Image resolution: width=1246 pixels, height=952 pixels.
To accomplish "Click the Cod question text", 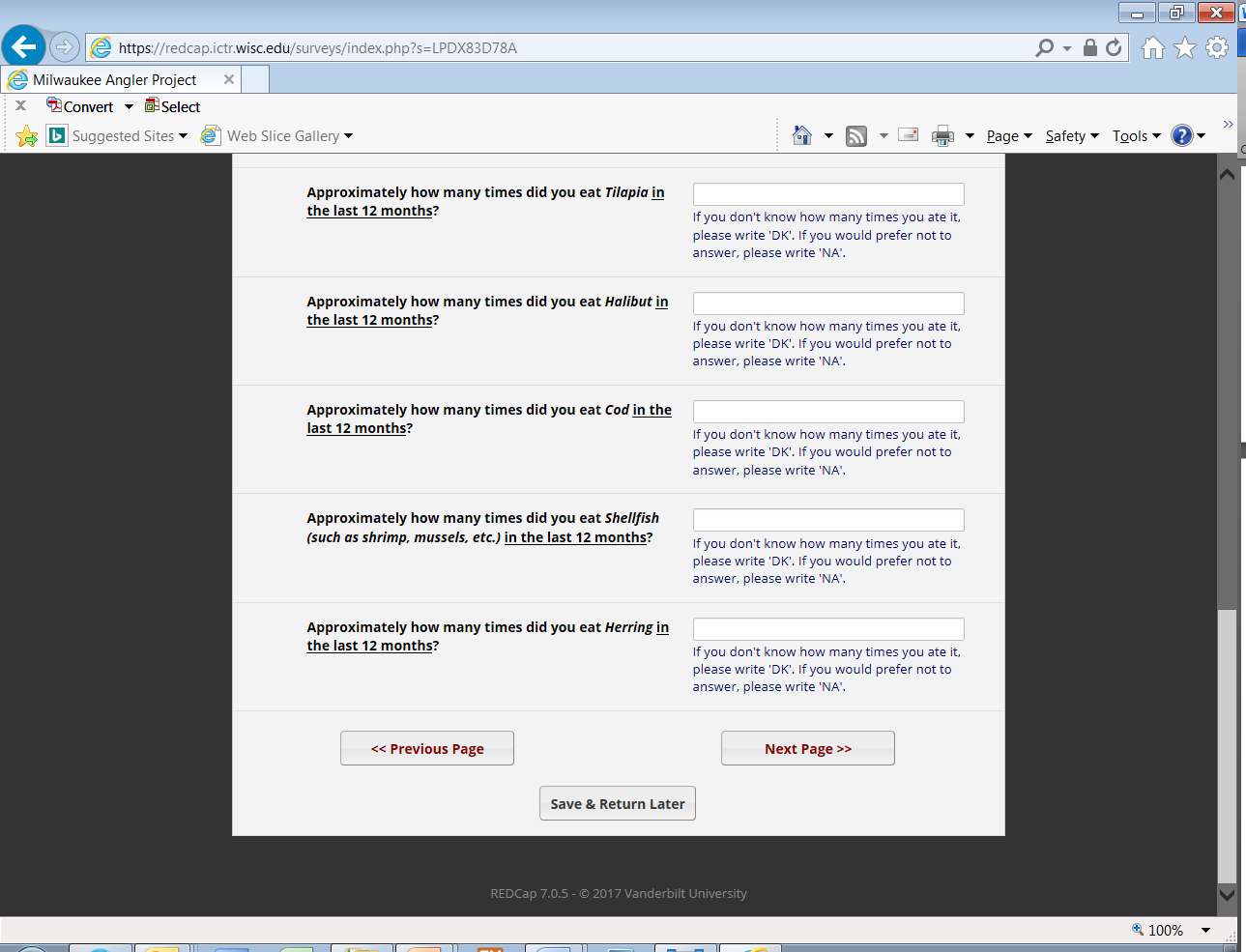I will (489, 418).
